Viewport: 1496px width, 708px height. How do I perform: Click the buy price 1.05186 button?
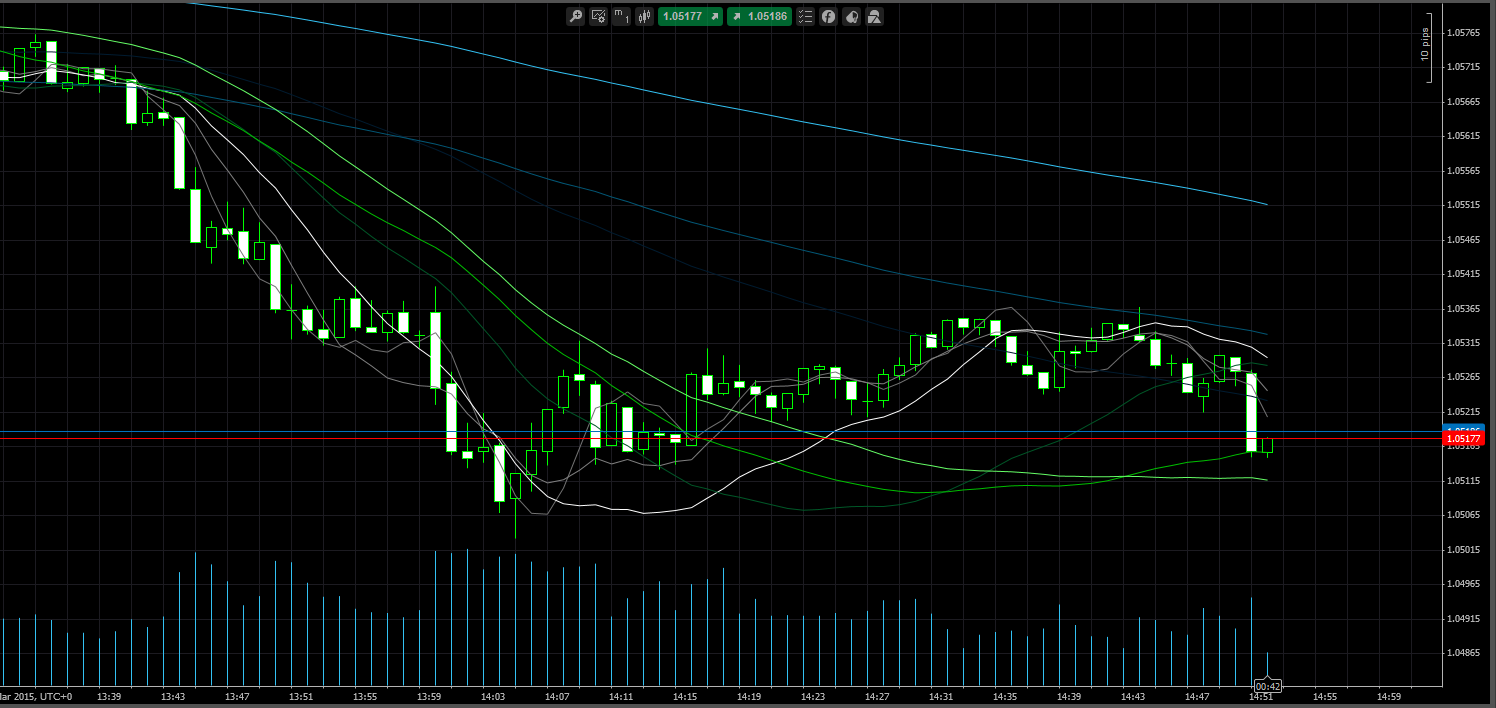click(759, 16)
